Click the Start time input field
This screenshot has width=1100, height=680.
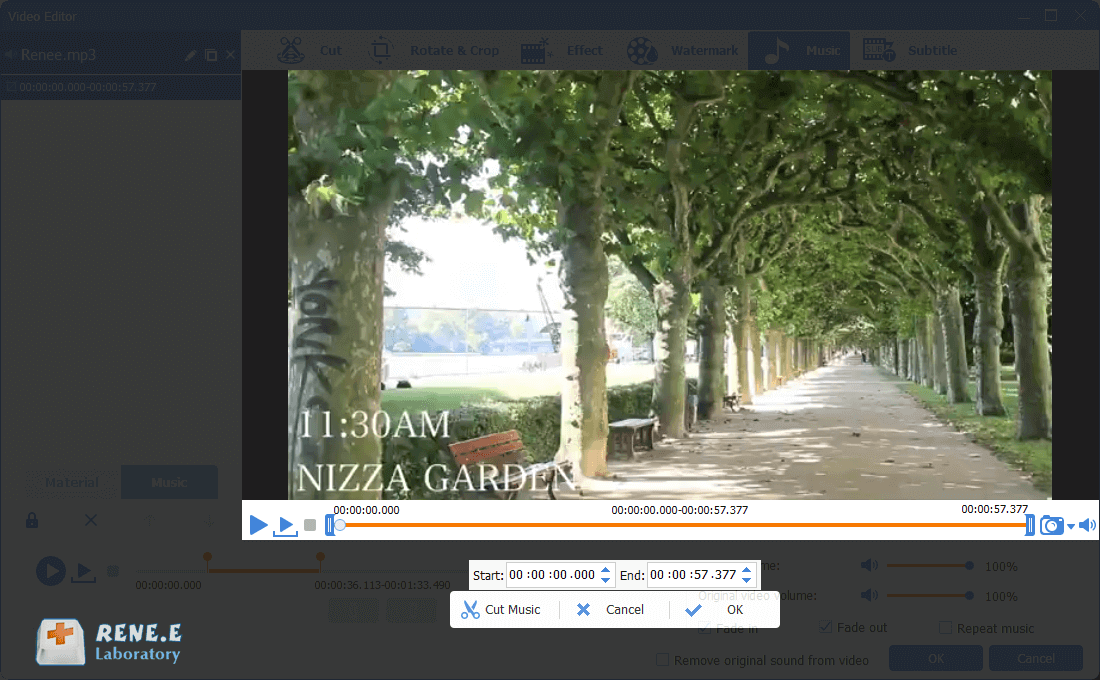[x=551, y=575]
